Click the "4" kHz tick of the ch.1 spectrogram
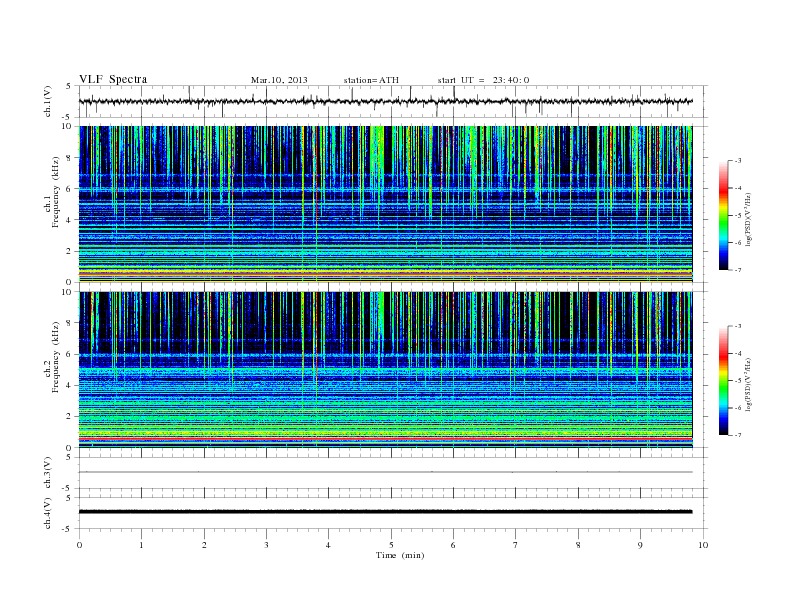 [70, 220]
